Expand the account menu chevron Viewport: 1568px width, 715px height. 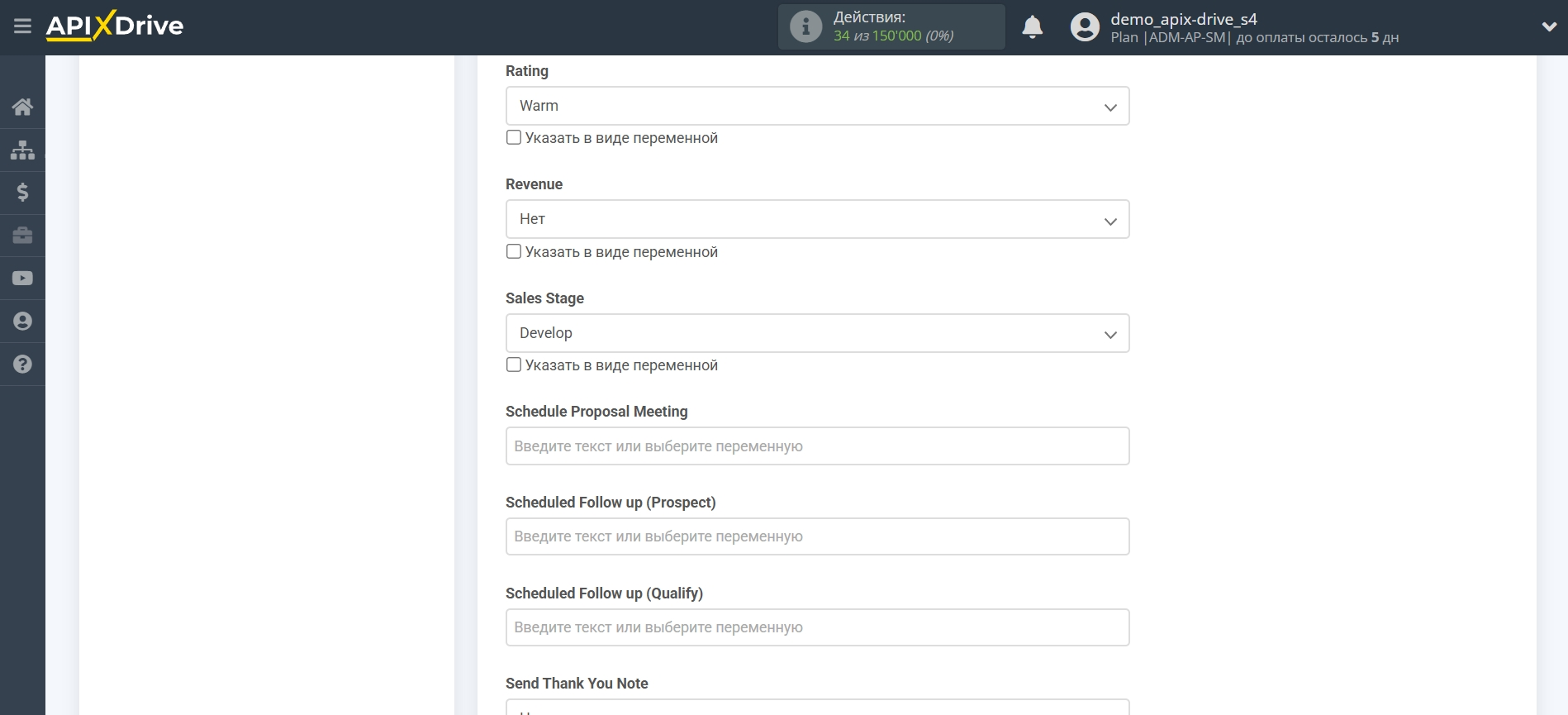pyautogui.click(x=1549, y=26)
